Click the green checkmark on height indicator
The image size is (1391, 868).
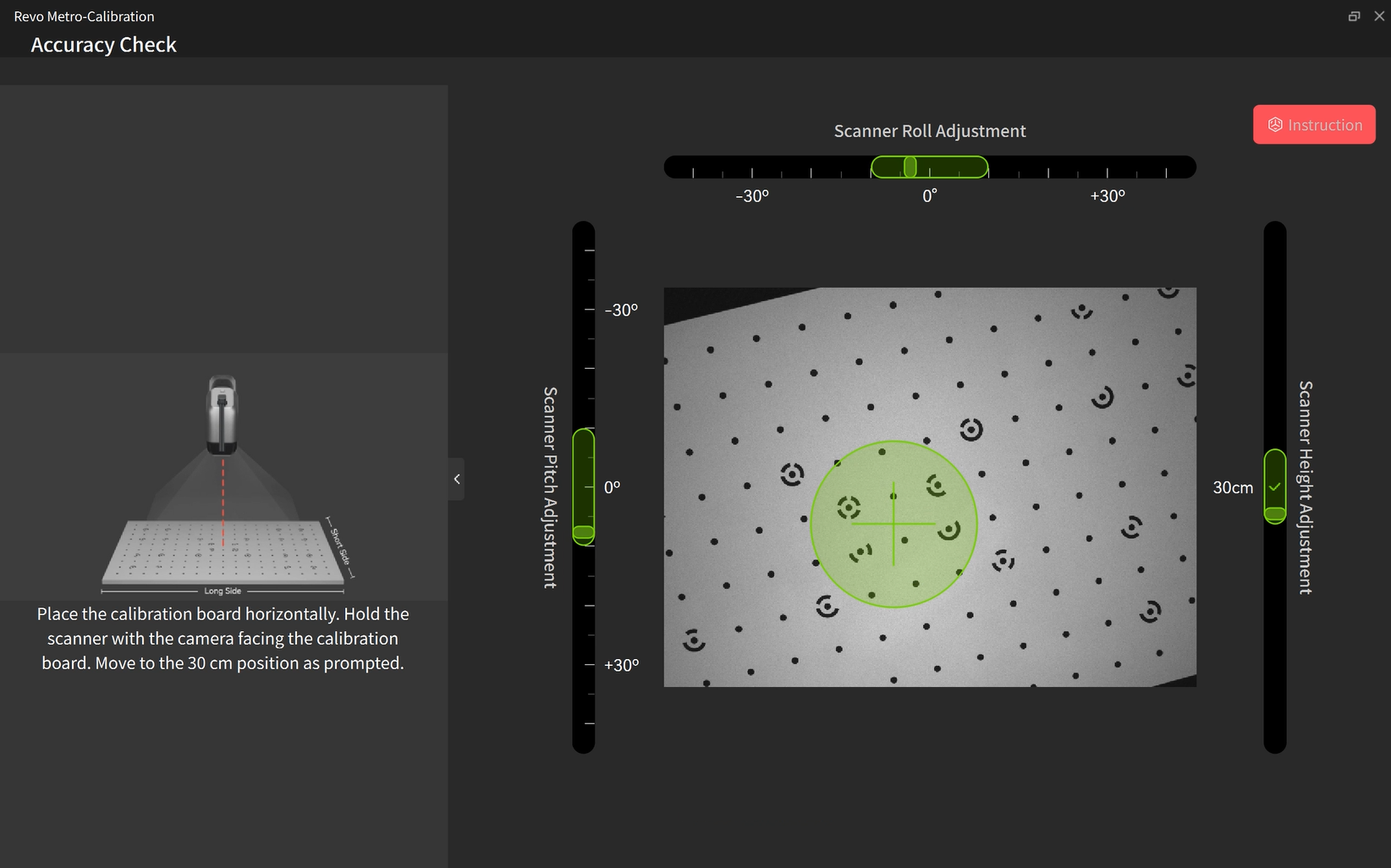pyautogui.click(x=1274, y=486)
